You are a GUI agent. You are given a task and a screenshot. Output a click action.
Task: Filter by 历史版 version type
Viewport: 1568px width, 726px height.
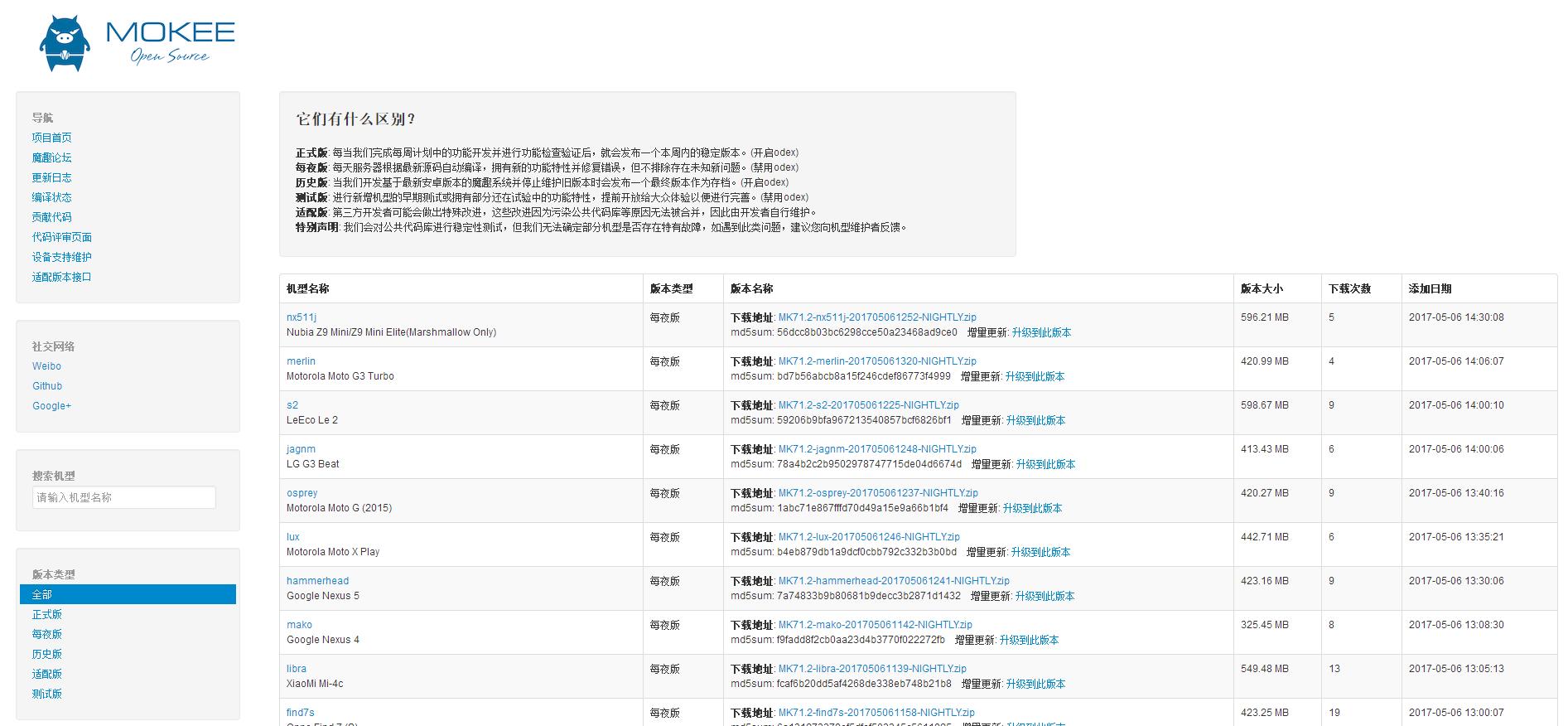click(x=47, y=654)
